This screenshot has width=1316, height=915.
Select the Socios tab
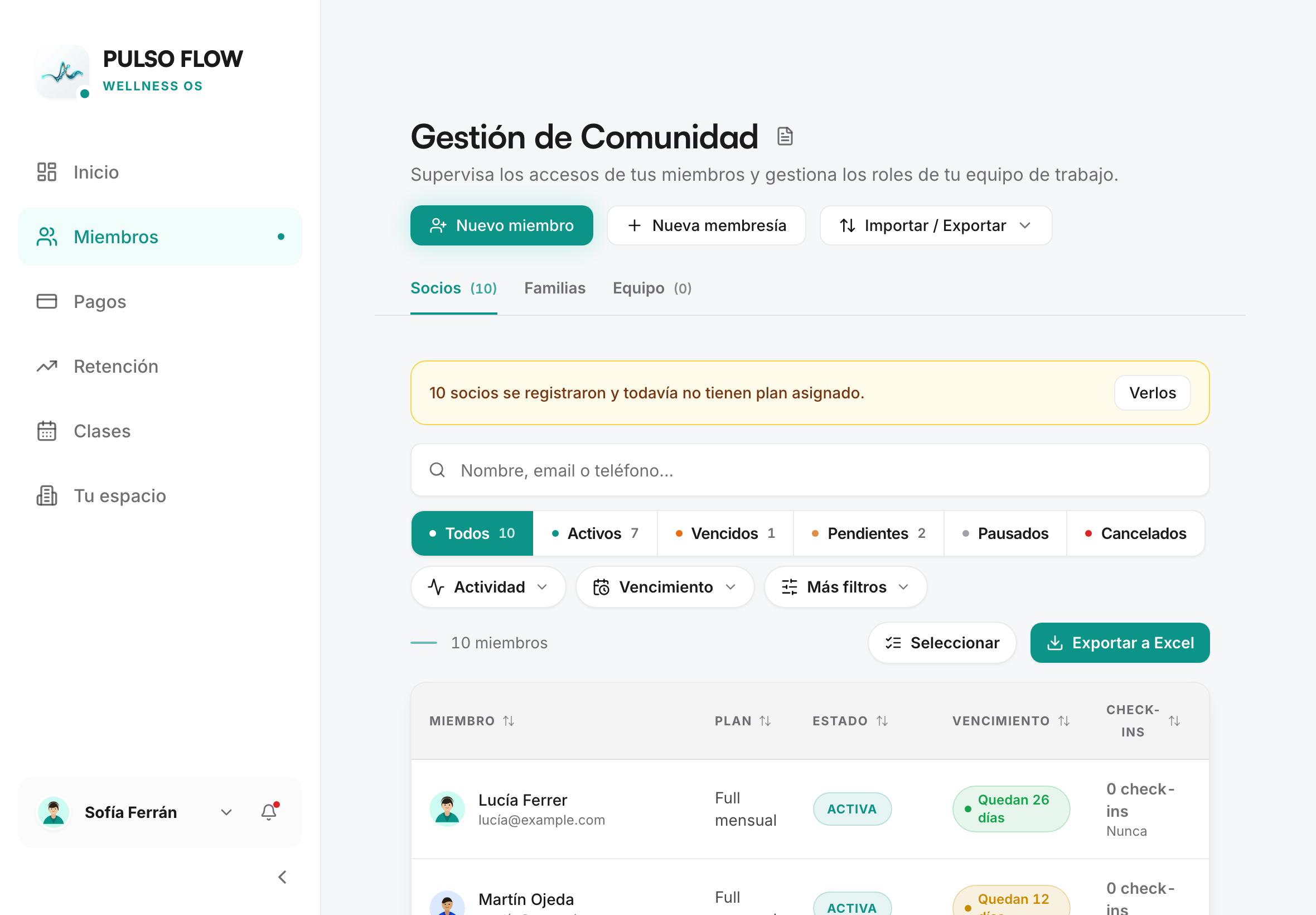(x=453, y=288)
